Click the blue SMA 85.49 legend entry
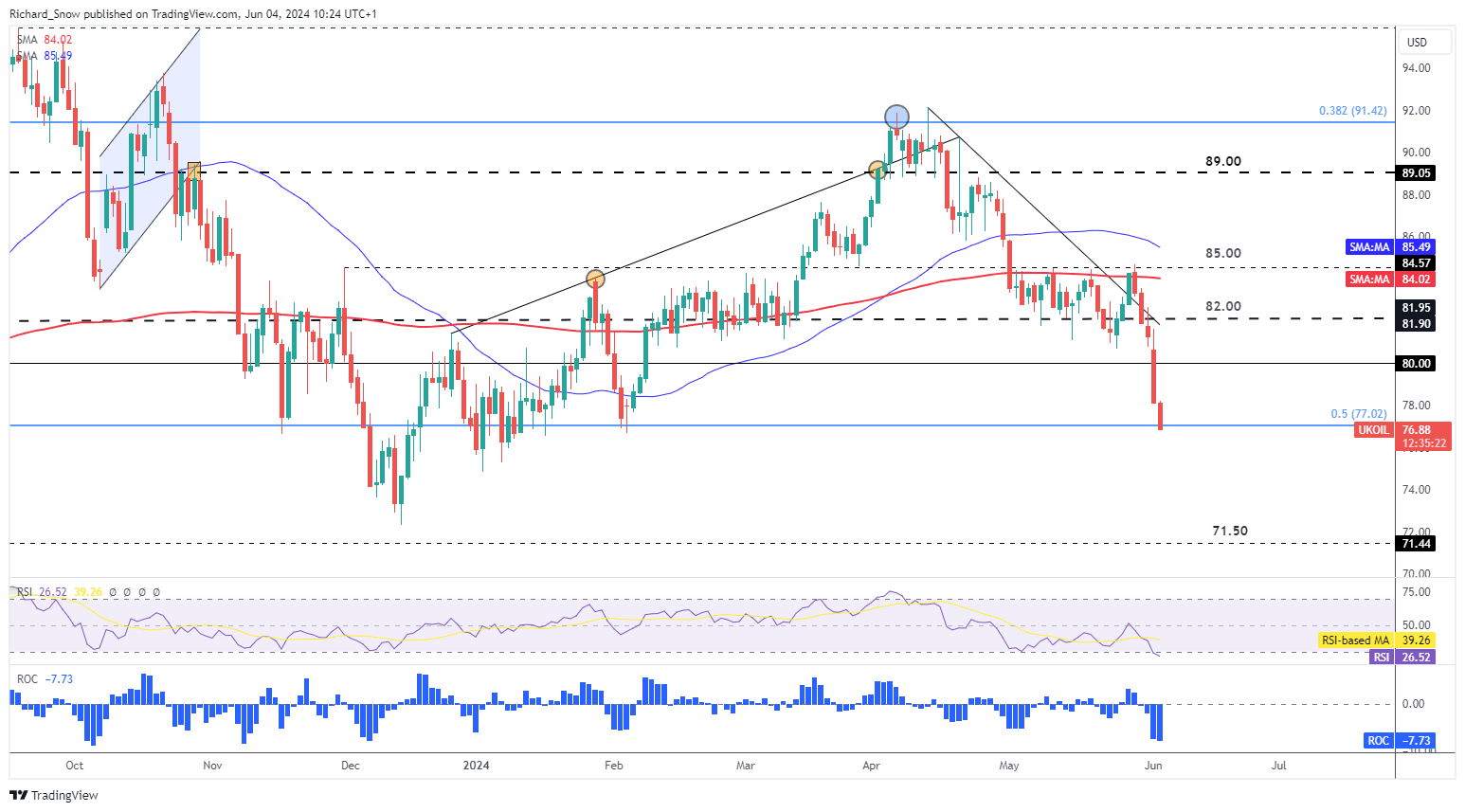The height and width of the screenshot is (812, 1465). pyautogui.click(x=44, y=56)
